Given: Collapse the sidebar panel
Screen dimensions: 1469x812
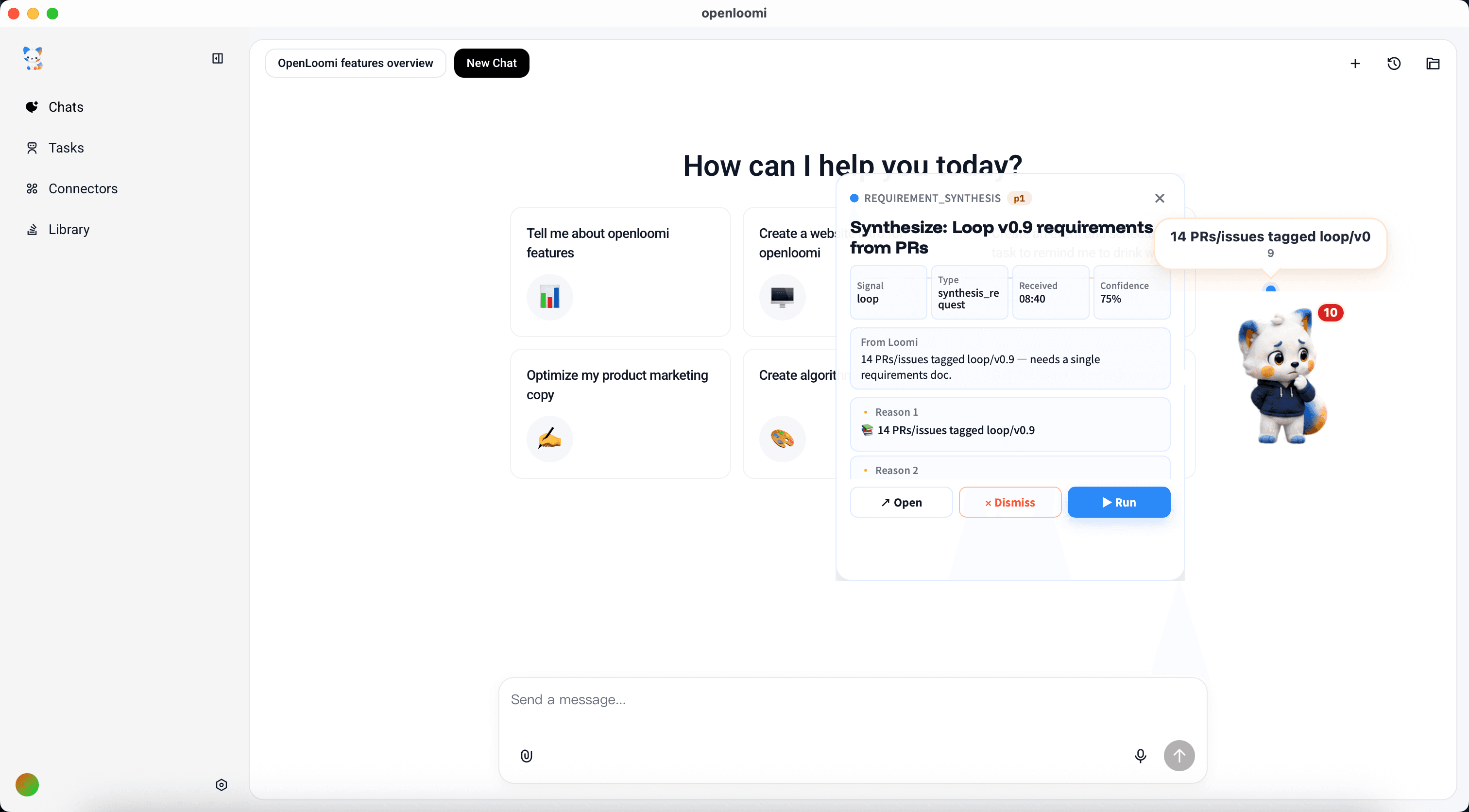Looking at the screenshot, I should point(217,58).
